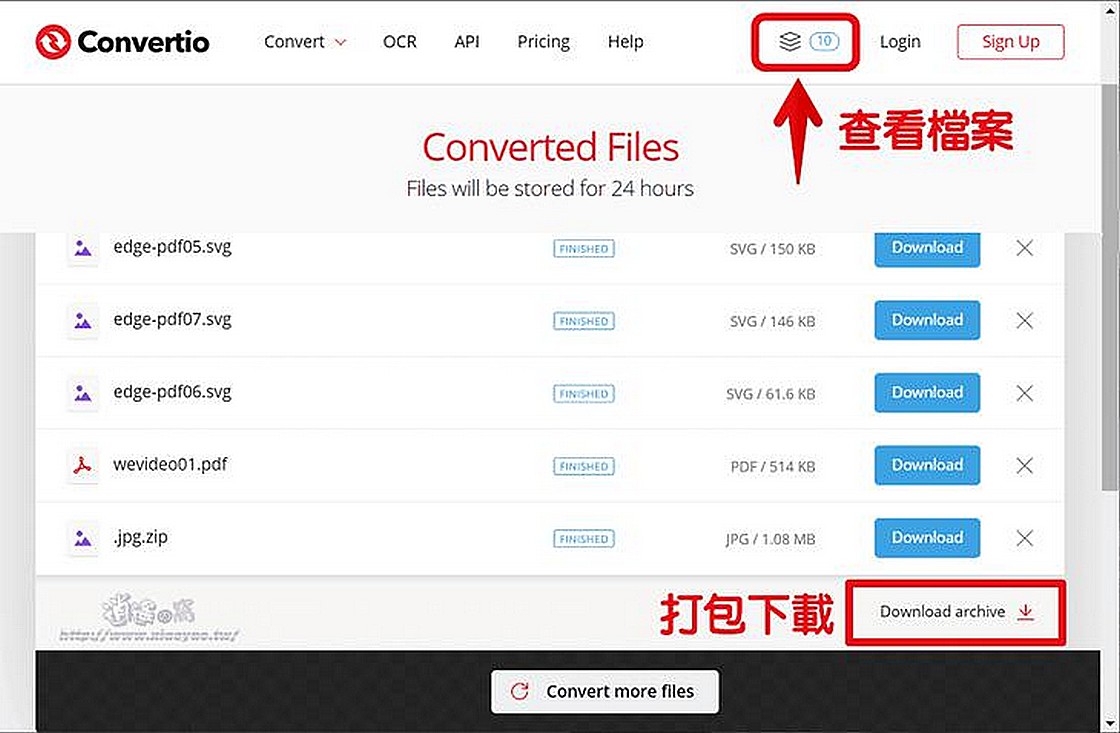Viewport: 1120px width, 733px height.
Task: Download wevideo01.pdf
Action: click(x=927, y=465)
